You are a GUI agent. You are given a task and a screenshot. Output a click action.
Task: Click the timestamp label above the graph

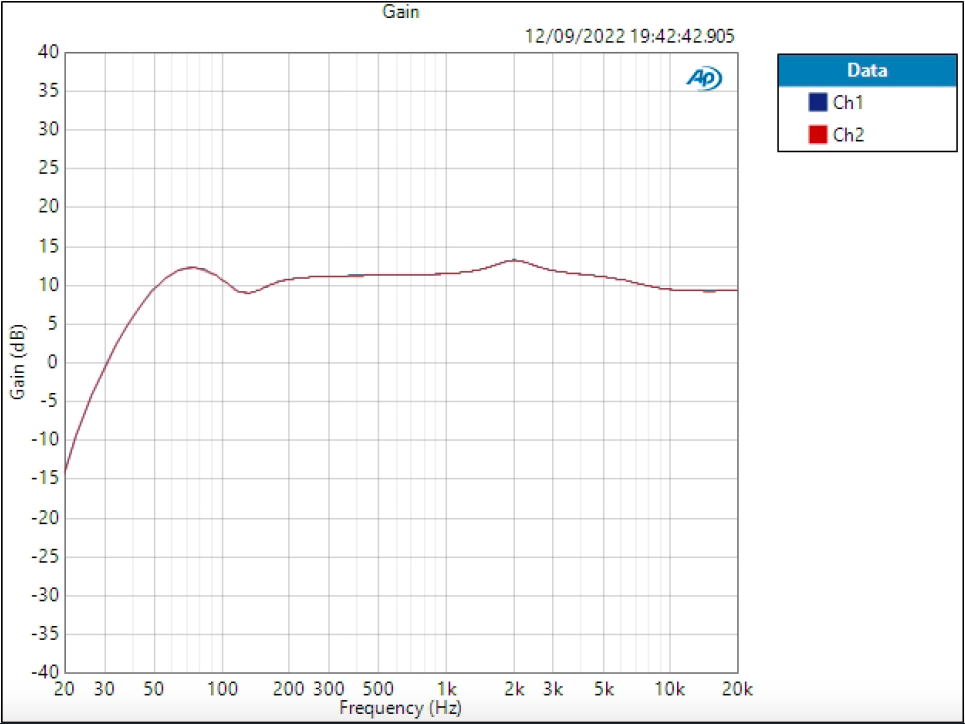pyautogui.click(x=630, y=34)
